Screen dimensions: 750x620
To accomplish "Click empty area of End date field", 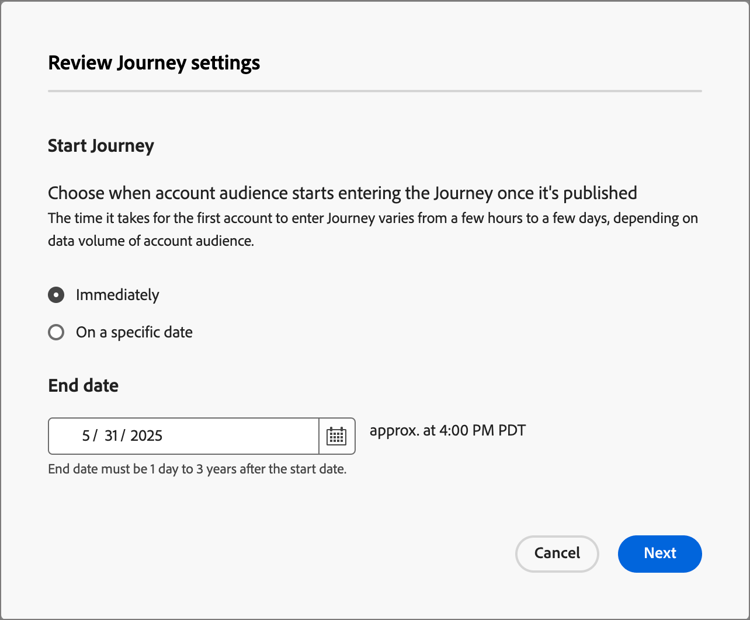I will pos(240,436).
